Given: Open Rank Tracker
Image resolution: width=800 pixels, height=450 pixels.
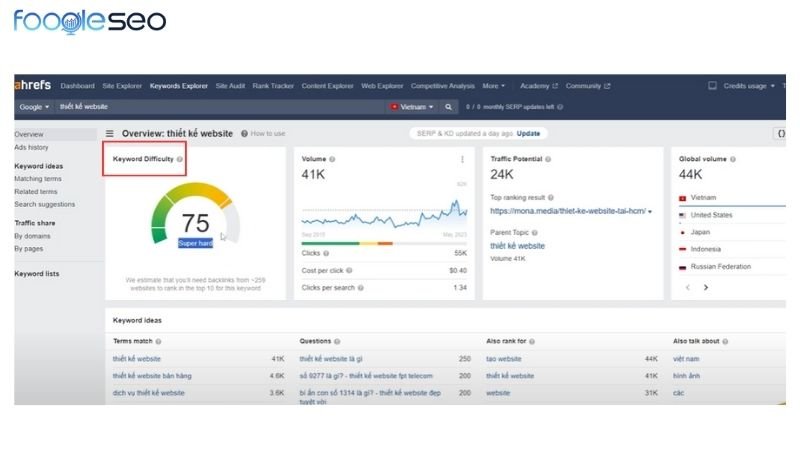Looking at the screenshot, I should click(x=273, y=86).
